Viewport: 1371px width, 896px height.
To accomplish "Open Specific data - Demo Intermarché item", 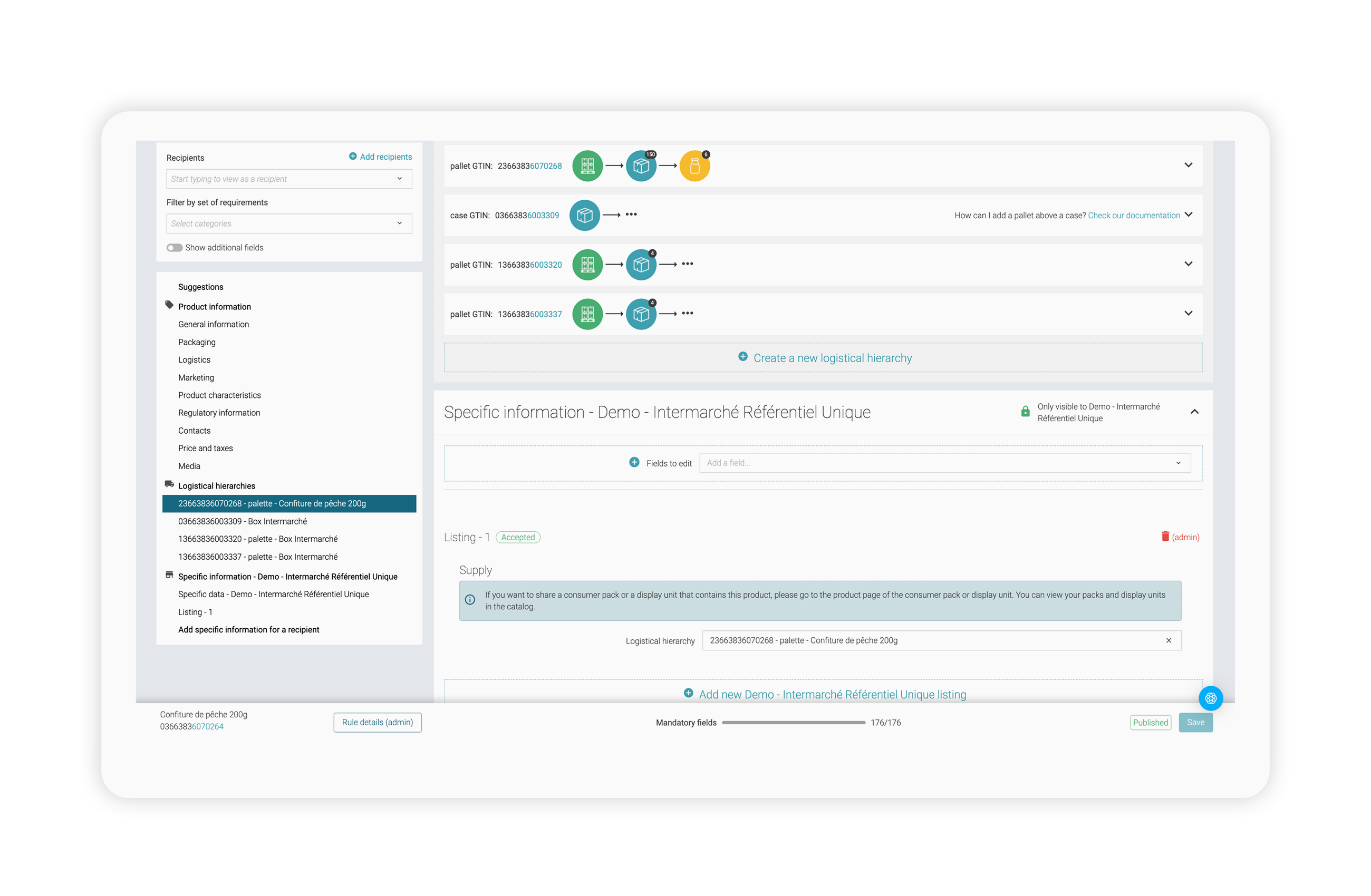I will [274, 595].
